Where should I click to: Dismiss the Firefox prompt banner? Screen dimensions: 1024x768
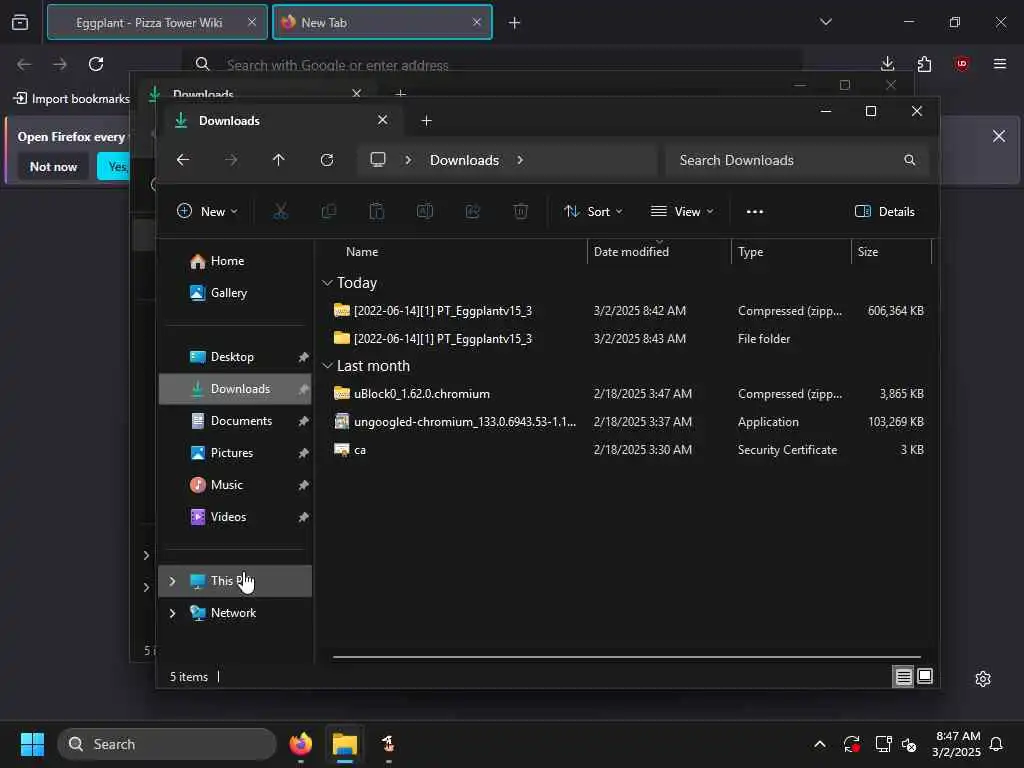tap(999, 136)
